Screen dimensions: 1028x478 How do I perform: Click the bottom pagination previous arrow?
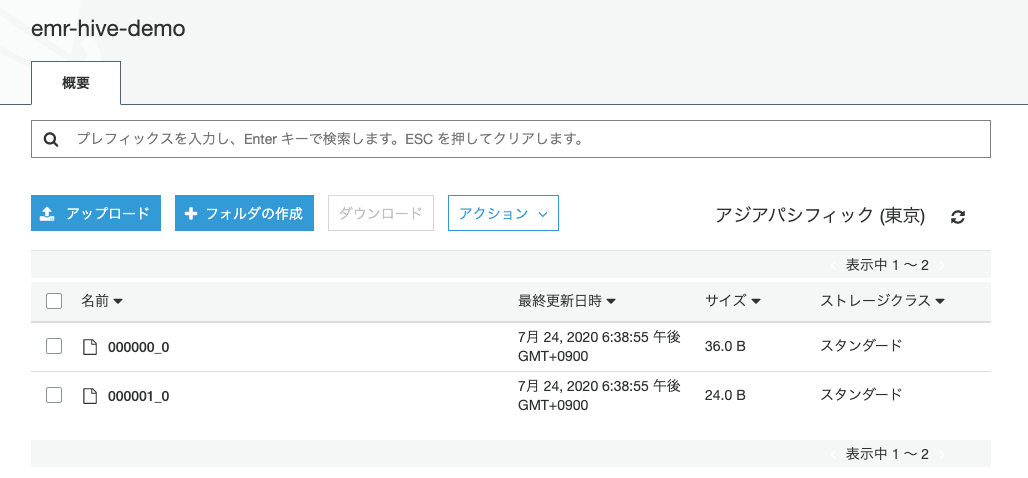833,454
